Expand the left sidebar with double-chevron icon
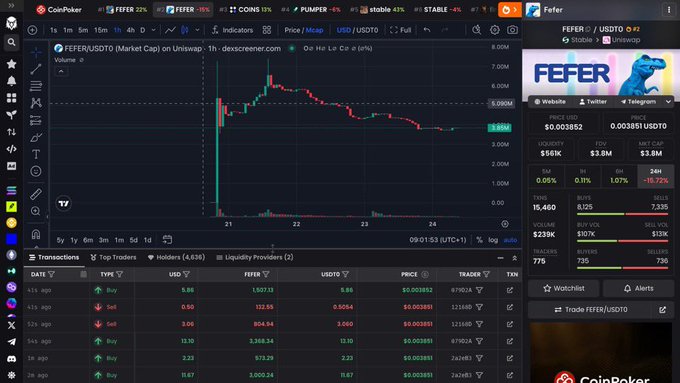 pos(11,6)
